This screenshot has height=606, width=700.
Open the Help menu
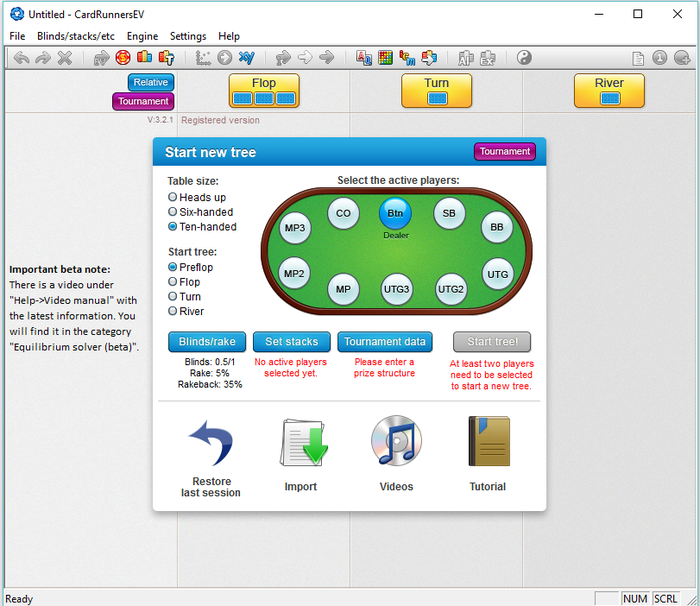[x=229, y=36]
